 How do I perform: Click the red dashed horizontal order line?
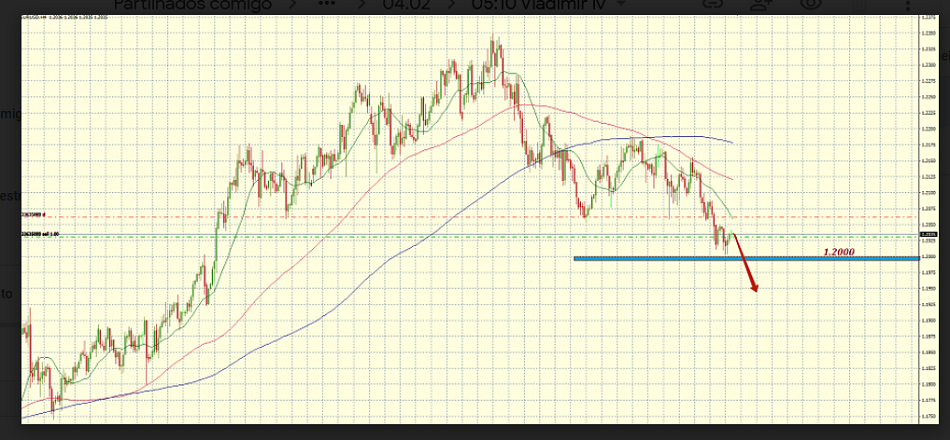pyautogui.click(x=400, y=216)
